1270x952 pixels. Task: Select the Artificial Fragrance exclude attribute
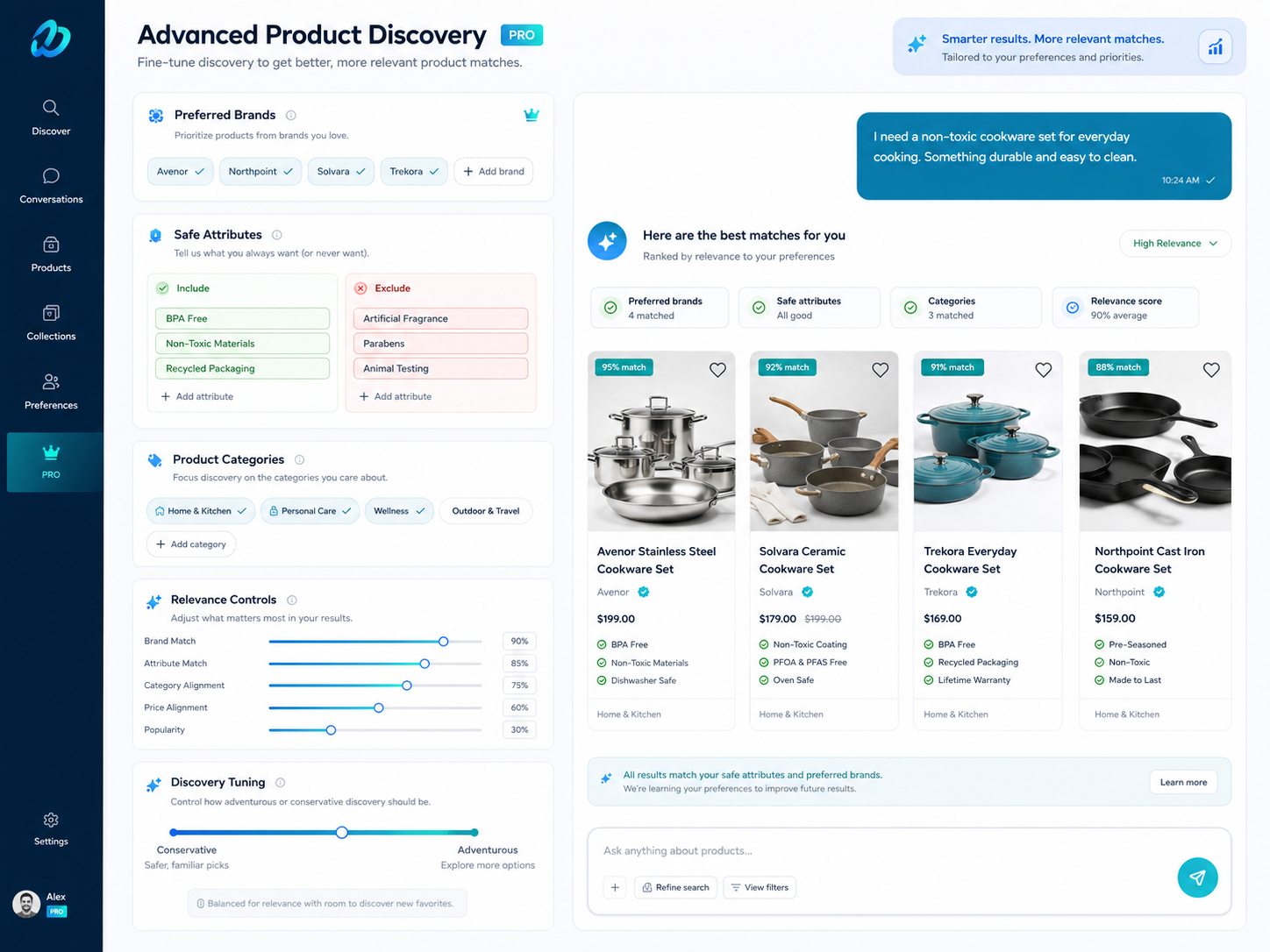[441, 318]
